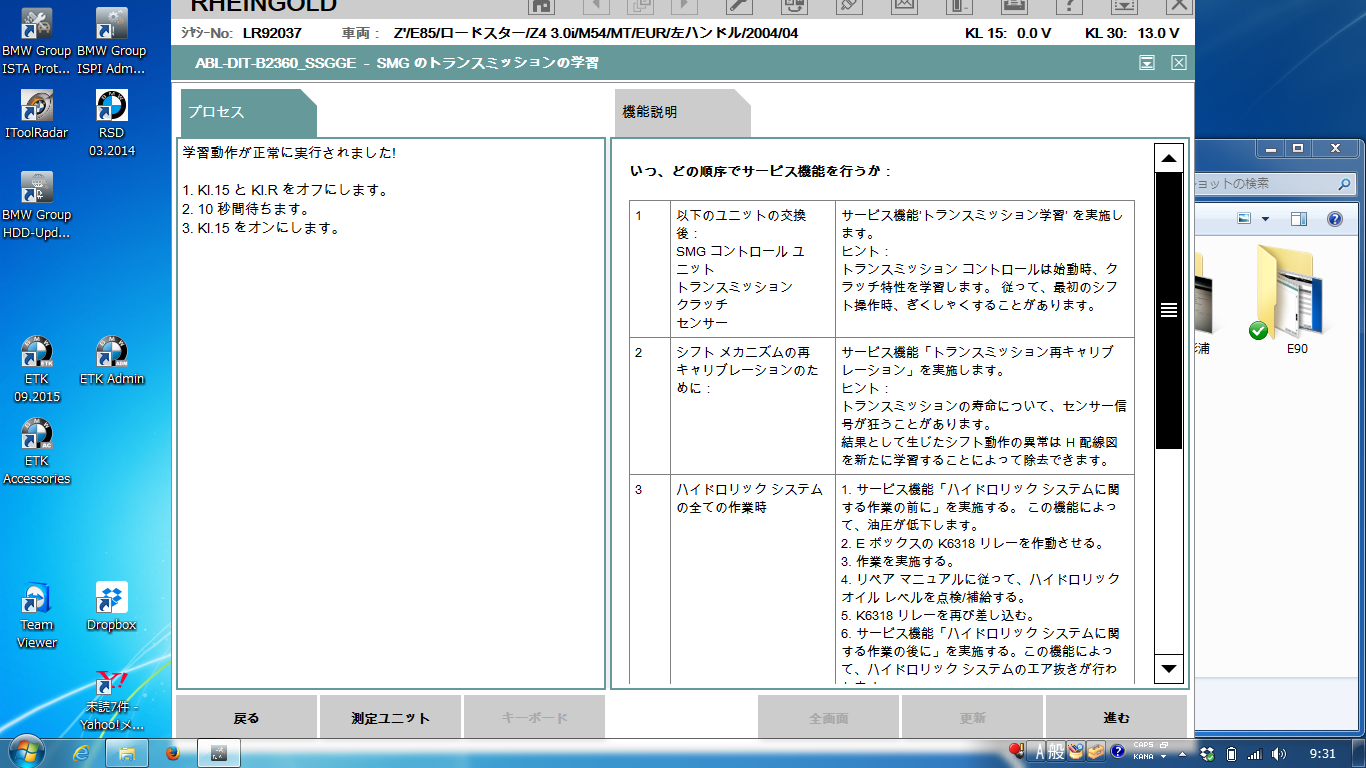The height and width of the screenshot is (768, 1366).
Task: Open the E90 folder in the Explorer window
Action: (1291, 300)
